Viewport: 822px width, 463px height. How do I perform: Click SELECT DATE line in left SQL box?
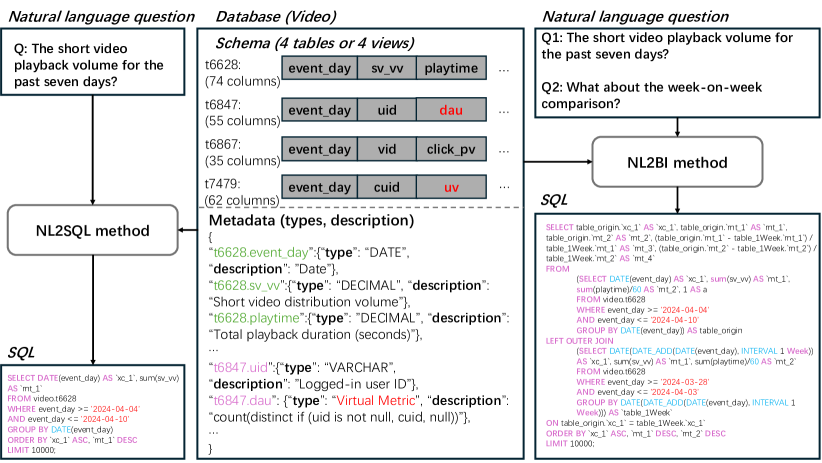point(93,378)
